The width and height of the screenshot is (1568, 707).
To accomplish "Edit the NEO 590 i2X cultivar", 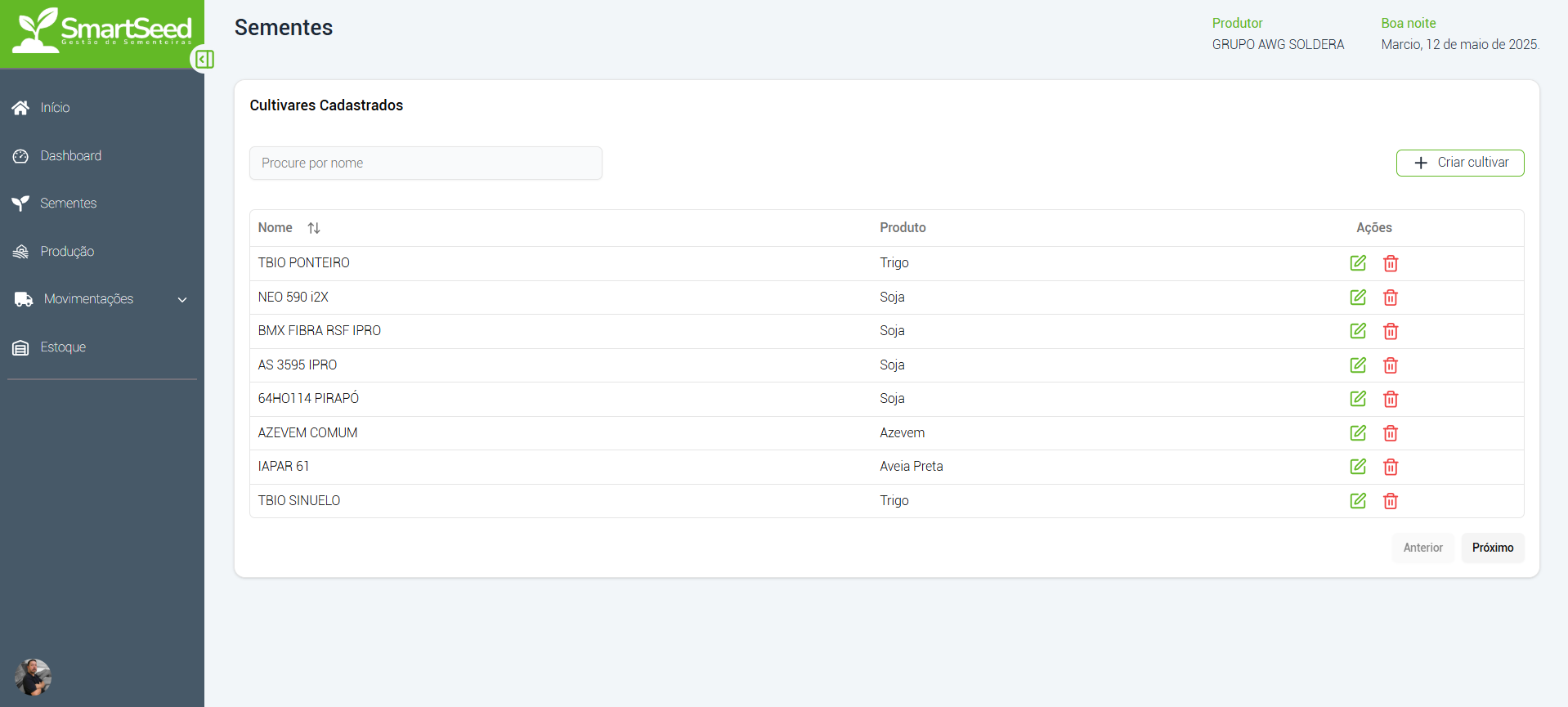I will (1358, 297).
